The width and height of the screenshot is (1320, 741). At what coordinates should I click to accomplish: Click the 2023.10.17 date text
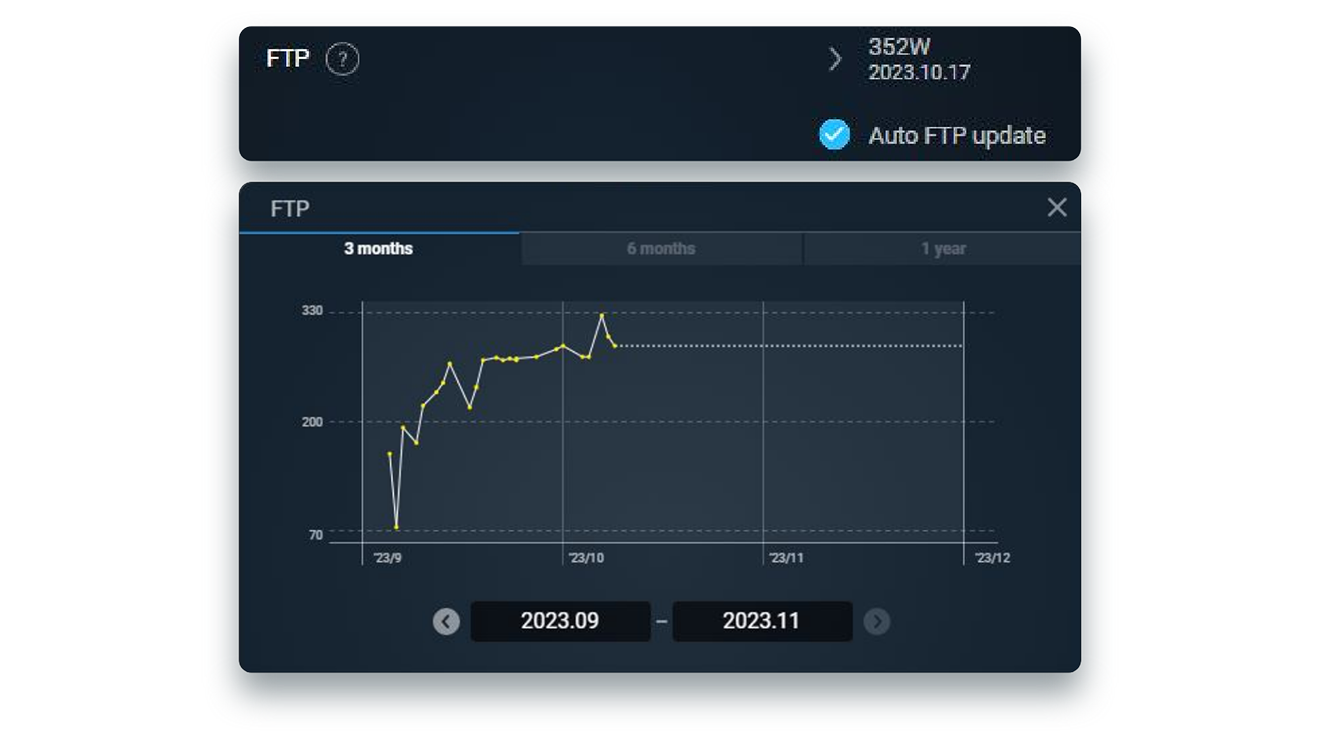point(919,73)
